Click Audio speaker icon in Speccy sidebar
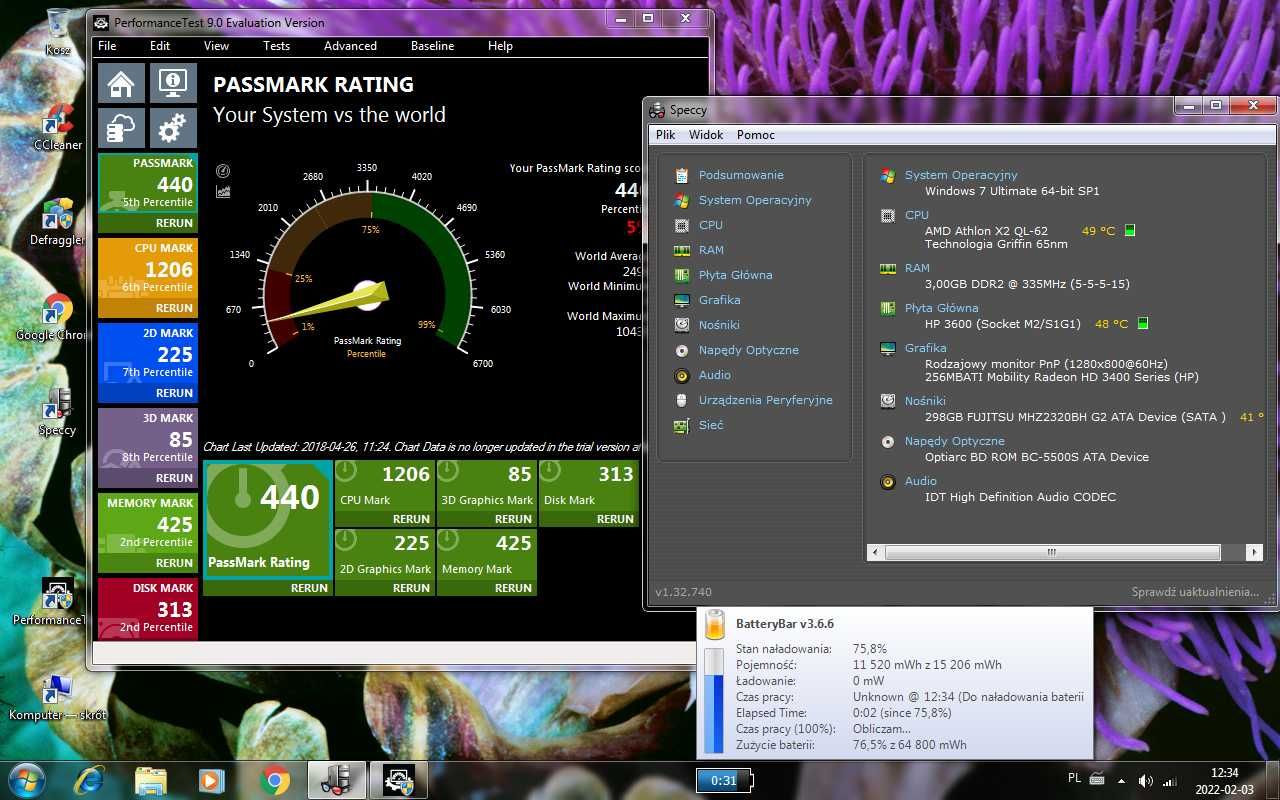This screenshot has width=1280, height=800. click(682, 375)
